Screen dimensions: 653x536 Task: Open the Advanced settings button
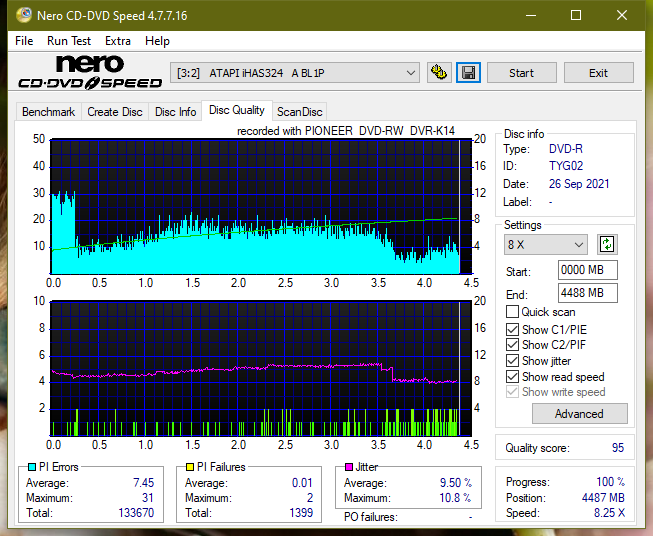click(579, 414)
